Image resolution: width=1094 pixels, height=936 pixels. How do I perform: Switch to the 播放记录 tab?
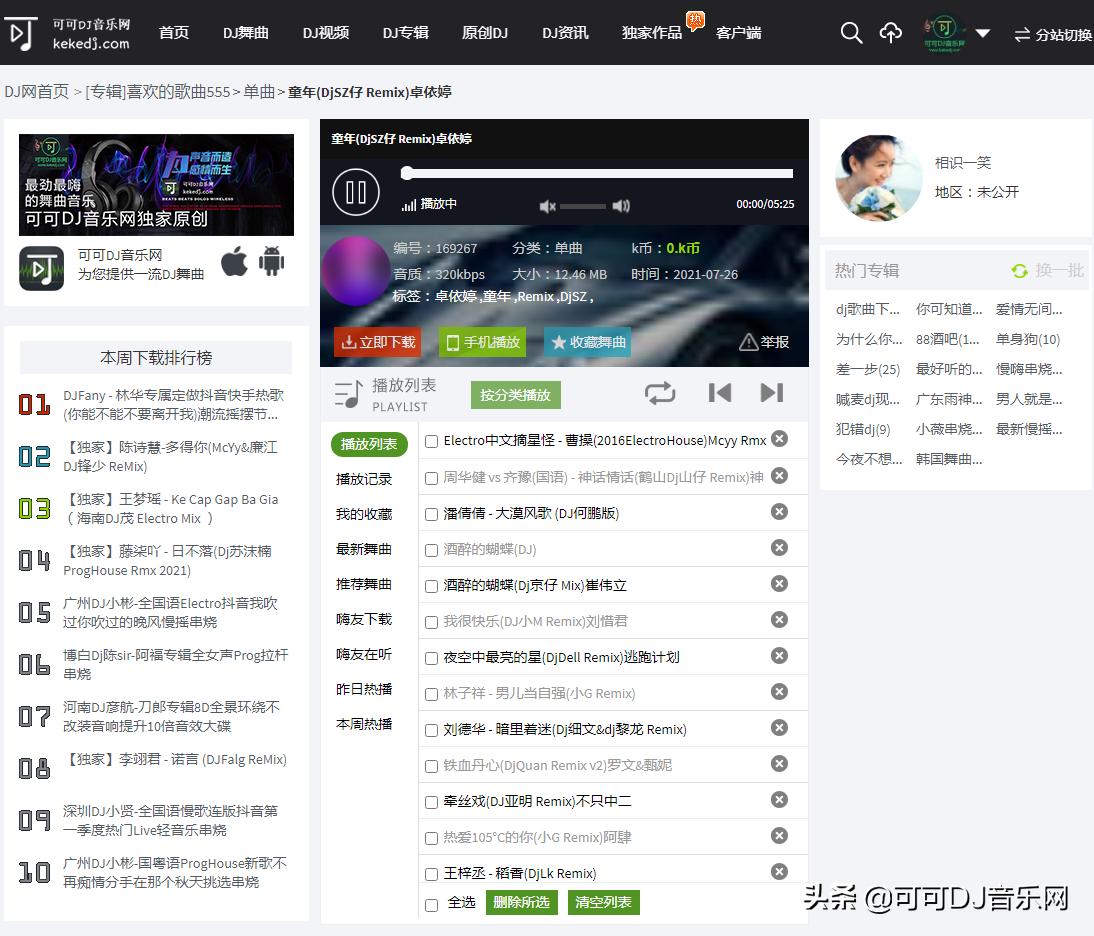click(x=364, y=479)
